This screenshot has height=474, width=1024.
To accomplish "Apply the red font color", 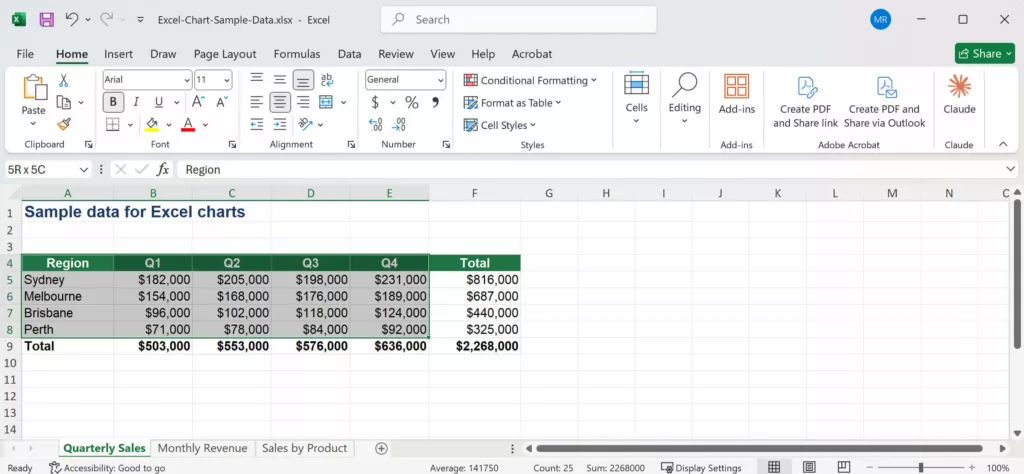I will point(188,124).
